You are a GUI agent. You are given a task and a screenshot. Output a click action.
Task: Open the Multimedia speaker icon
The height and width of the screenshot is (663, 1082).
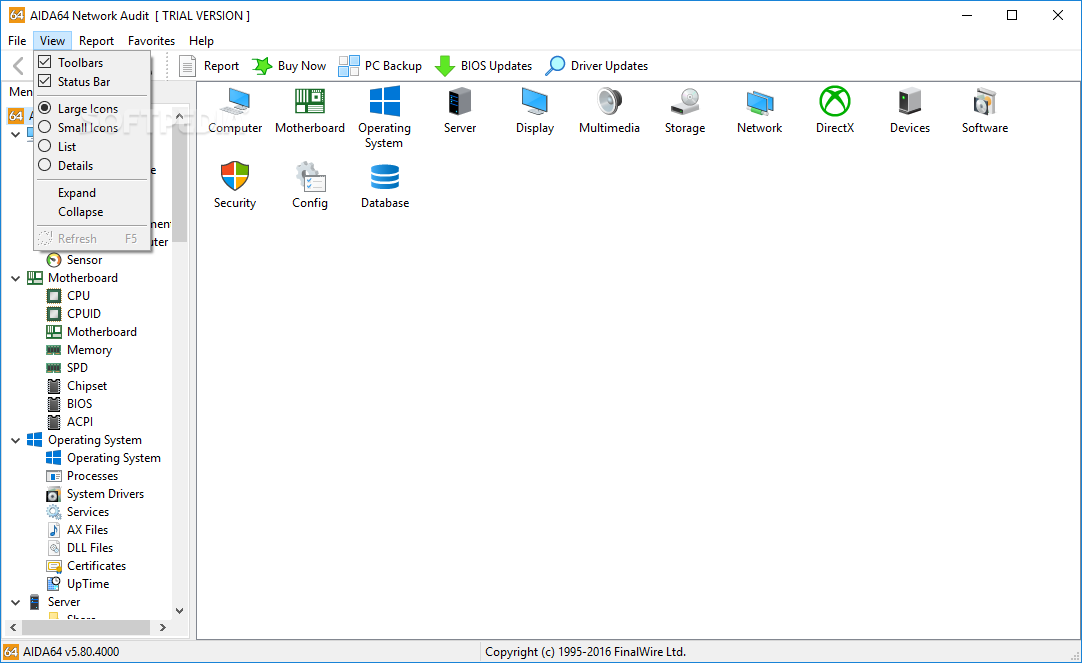[x=609, y=110]
